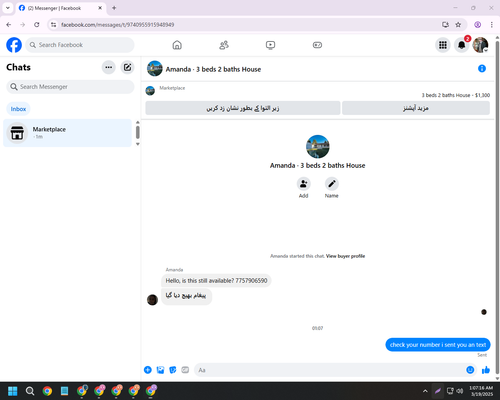Click the more options Urdu button
This screenshot has height=400, width=500.
pyautogui.click(x=416, y=108)
